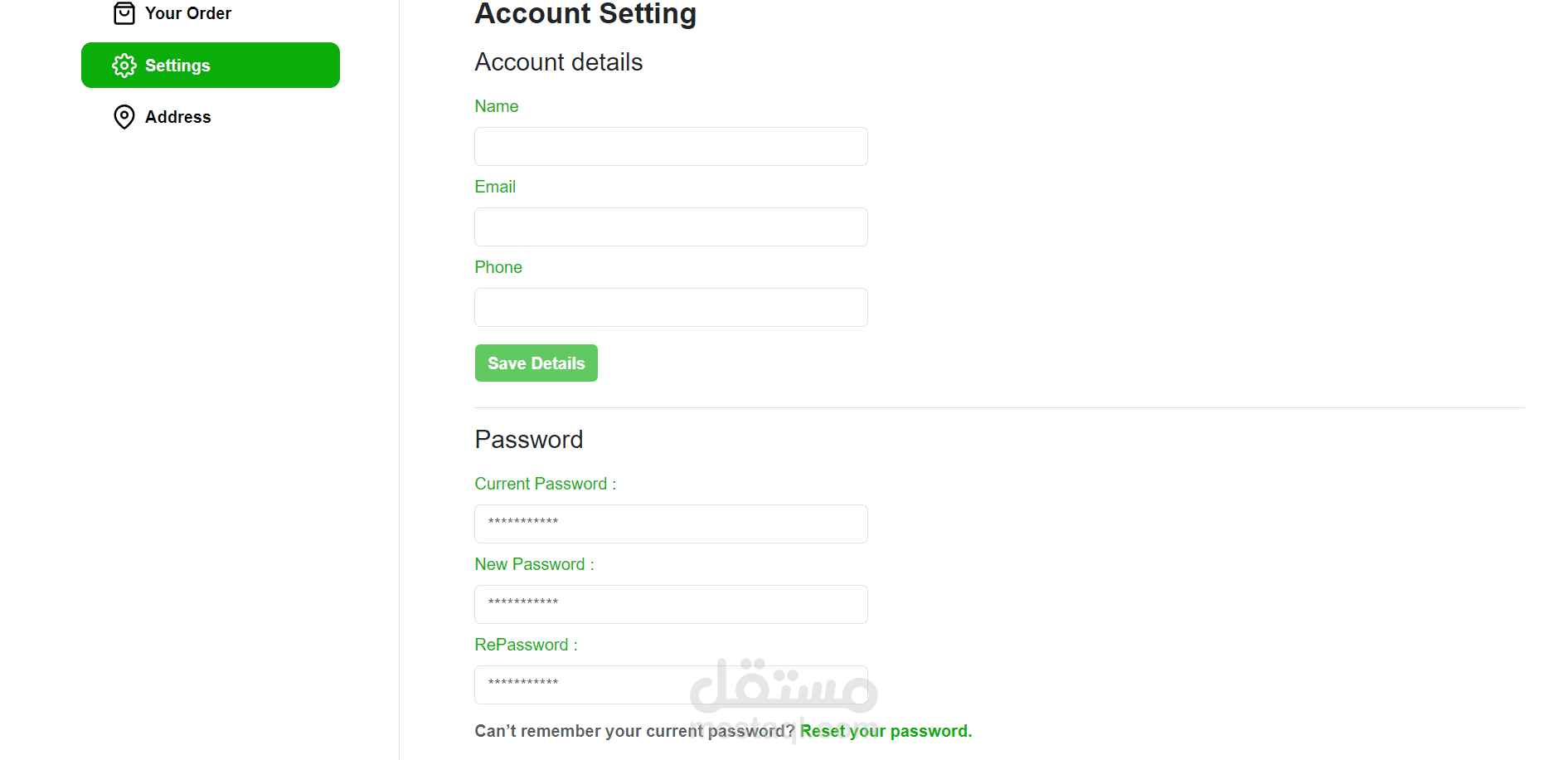Click the shopping bag icon beside Your Order
The image size is (1568, 760).
coord(124,13)
